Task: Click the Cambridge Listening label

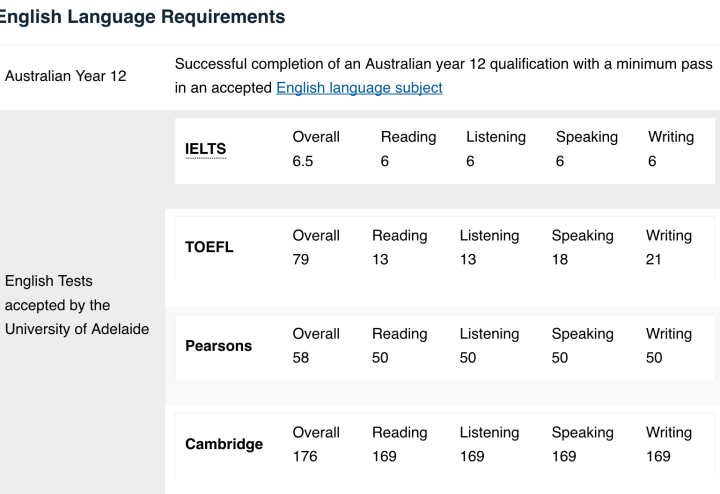Action: click(489, 432)
